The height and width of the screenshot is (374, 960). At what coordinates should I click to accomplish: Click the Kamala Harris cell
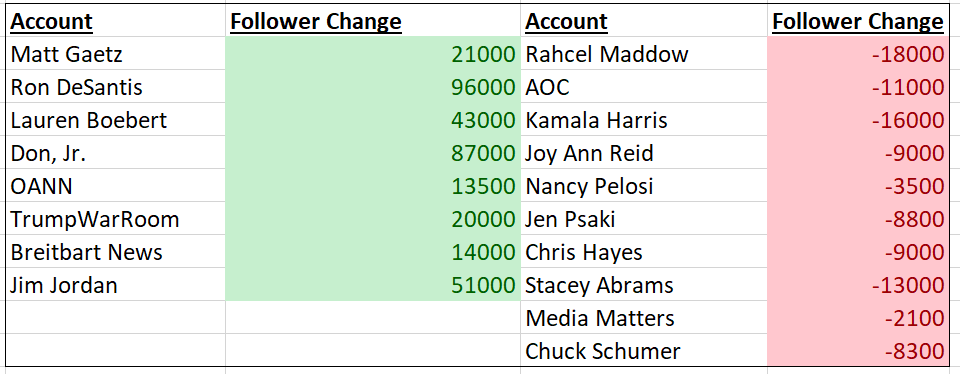point(644,120)
